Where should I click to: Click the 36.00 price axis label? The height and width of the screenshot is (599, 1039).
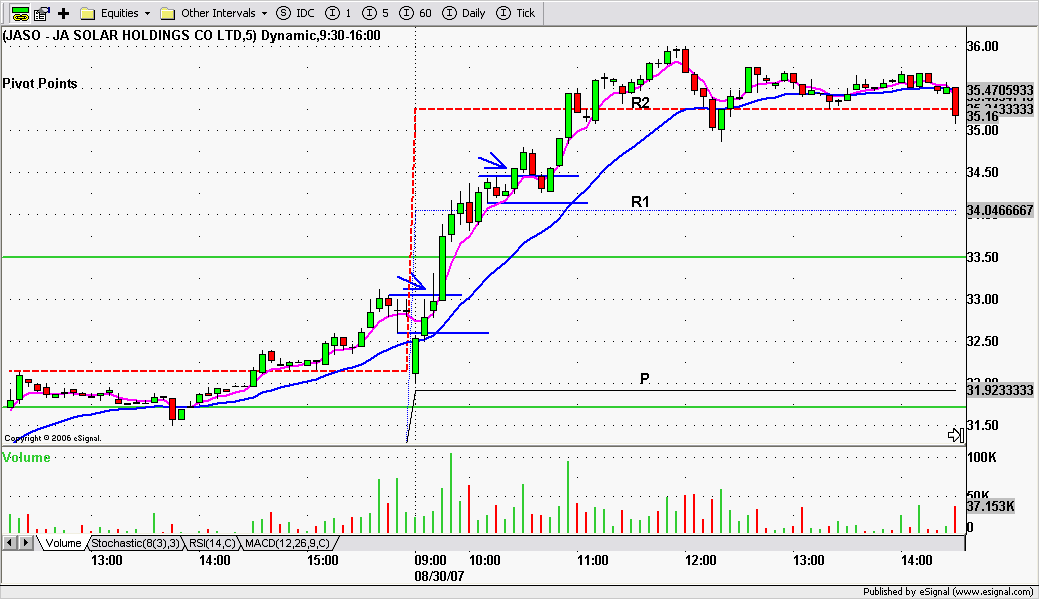click(983, 46)
